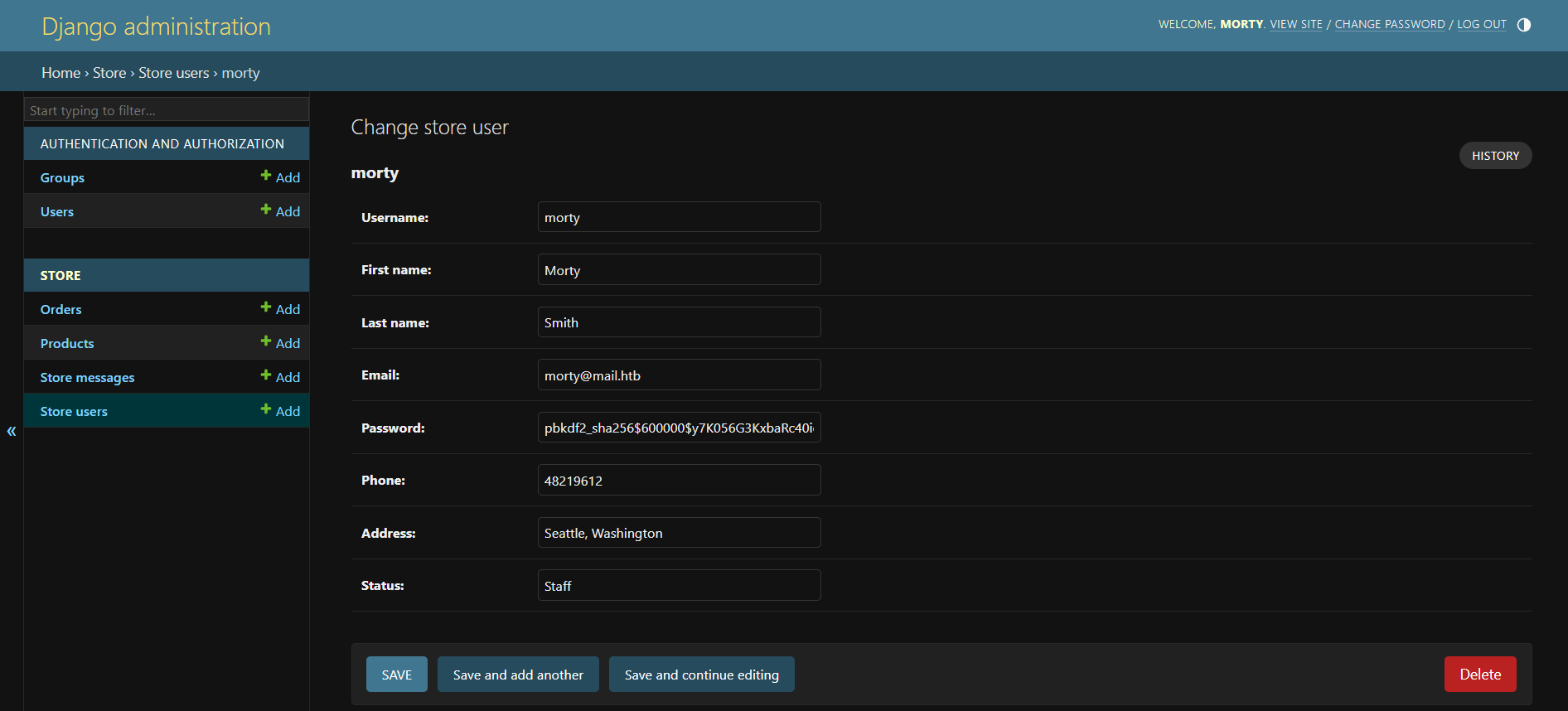
Task: Click the 'WELCOME, MORTY' text
Action: 1211,24
